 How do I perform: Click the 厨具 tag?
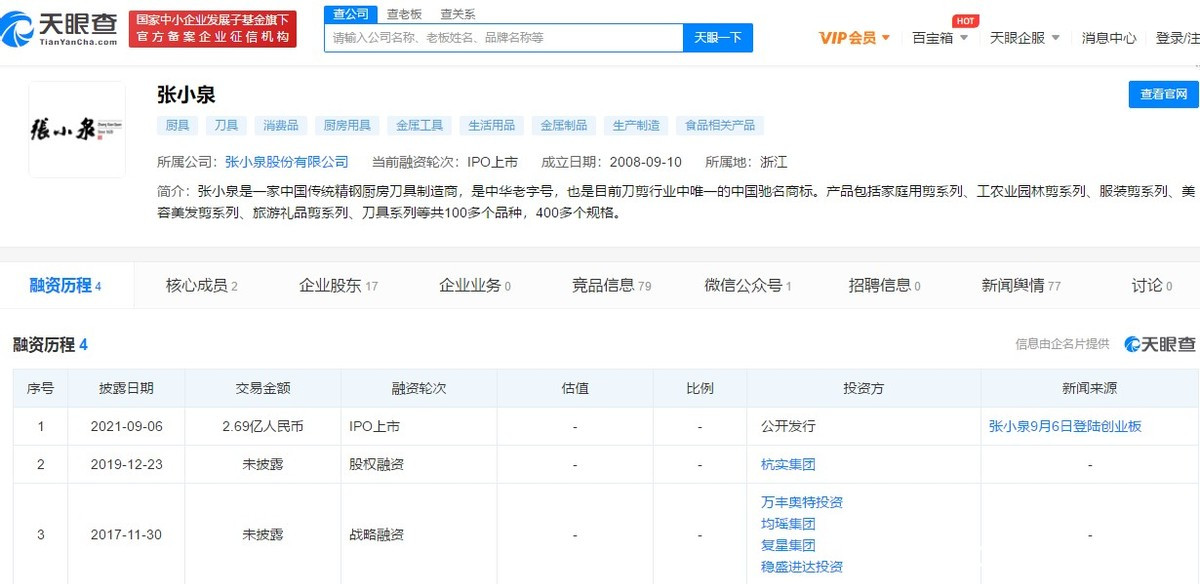[177, 125]
